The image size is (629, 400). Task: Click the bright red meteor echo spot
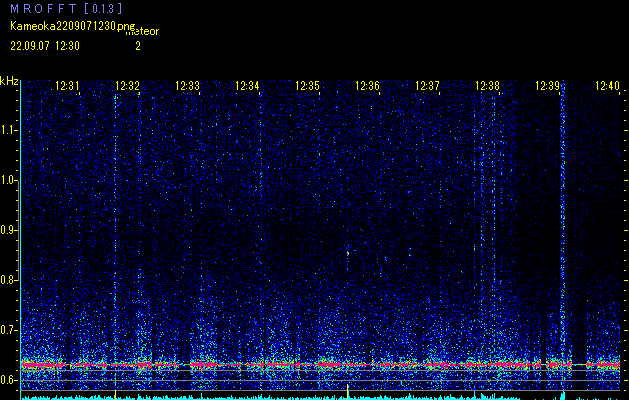(x=348, y=253)
